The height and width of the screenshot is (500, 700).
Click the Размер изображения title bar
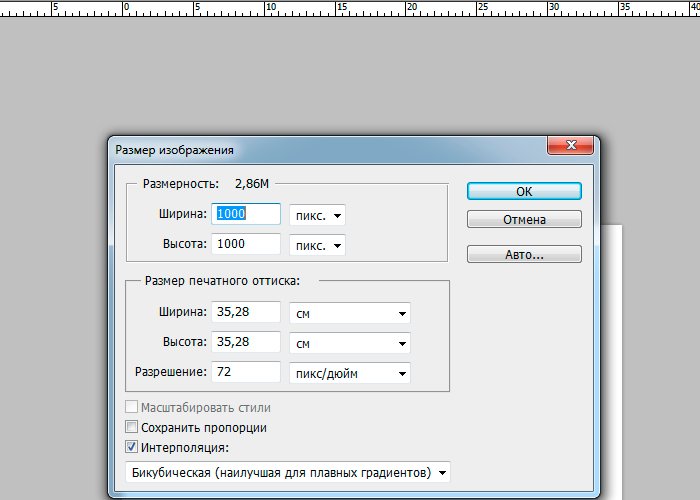coord(320,149)
